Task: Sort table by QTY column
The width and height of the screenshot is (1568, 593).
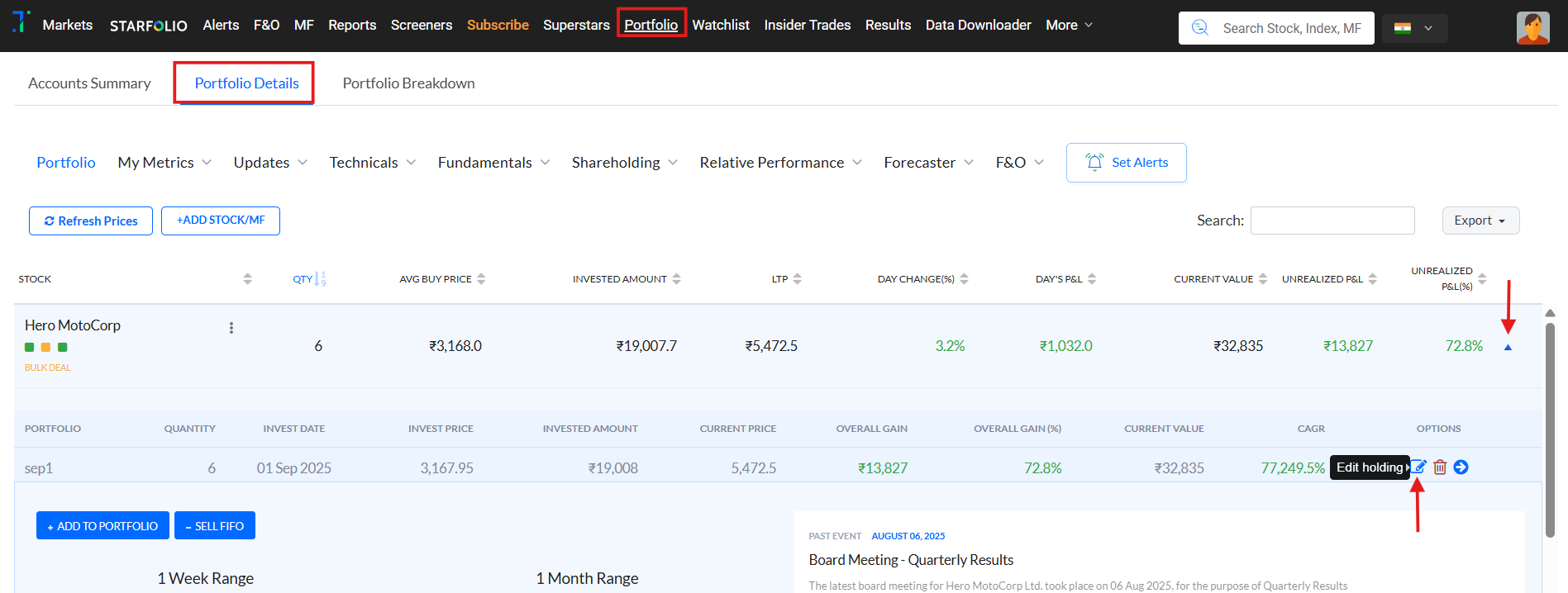Action: (x=321, y=279)
